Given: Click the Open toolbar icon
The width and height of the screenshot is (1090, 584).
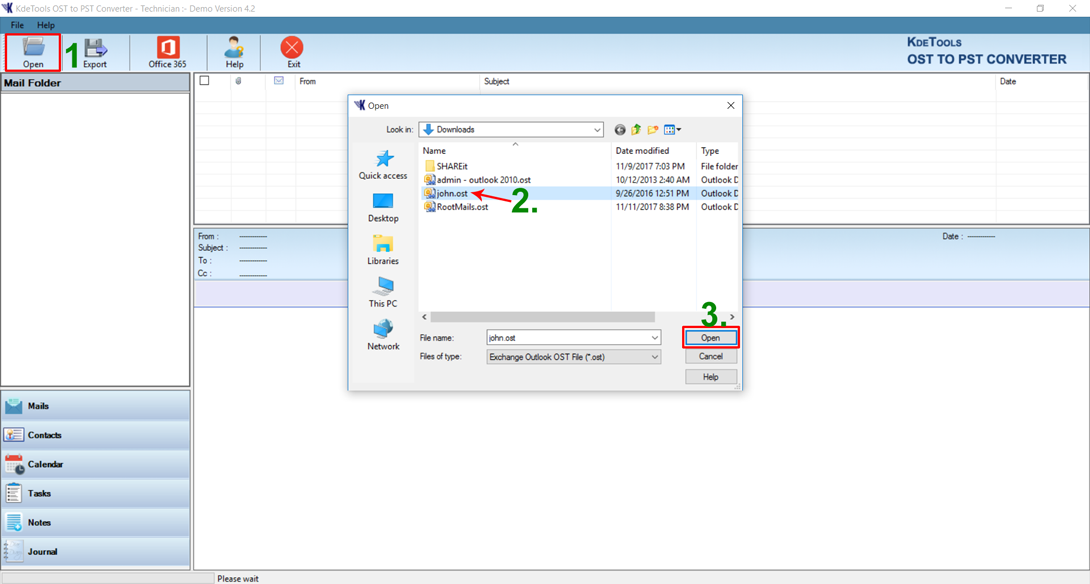Looking at the screenshot, I should tap(33, 52).
